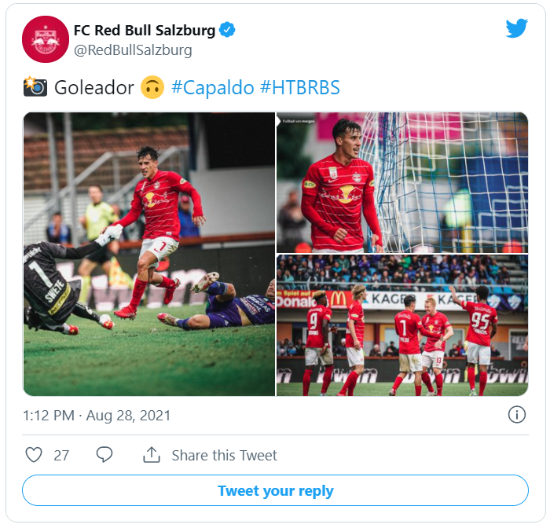Open the large photo of player scoring
The width and height of the screenshot is (550, 528).
pos(149,254)
